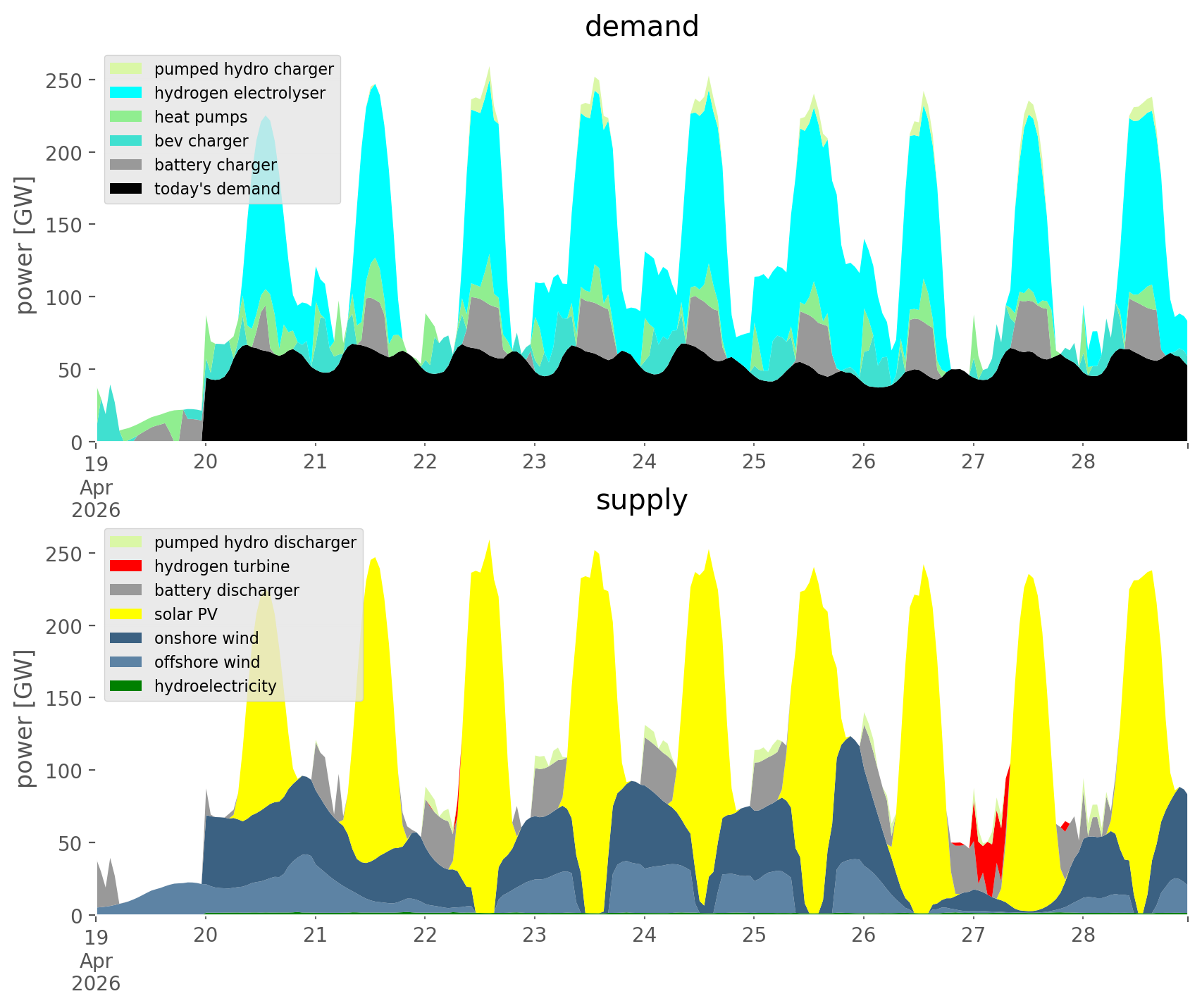Screen dimensions: 1202x1008
Task: Click the 'supply' chart title
Action: click(x=642, y=500)
